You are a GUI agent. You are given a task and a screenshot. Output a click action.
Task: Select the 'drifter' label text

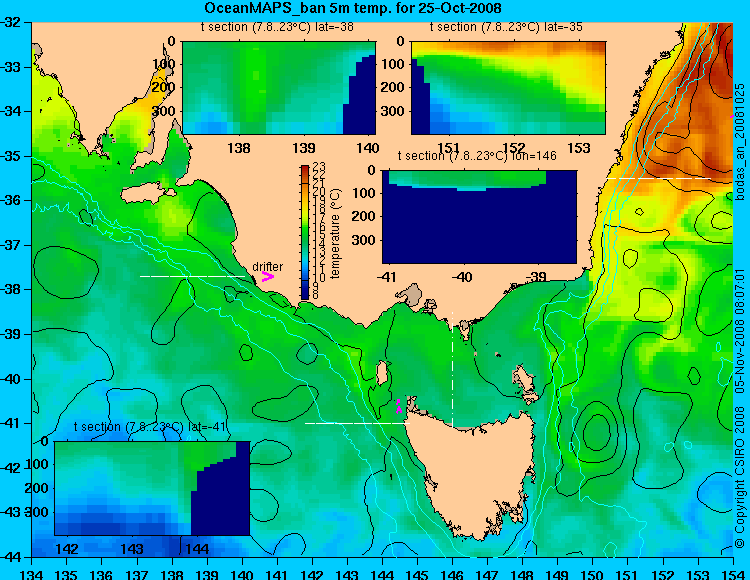[x=267, y=266]
